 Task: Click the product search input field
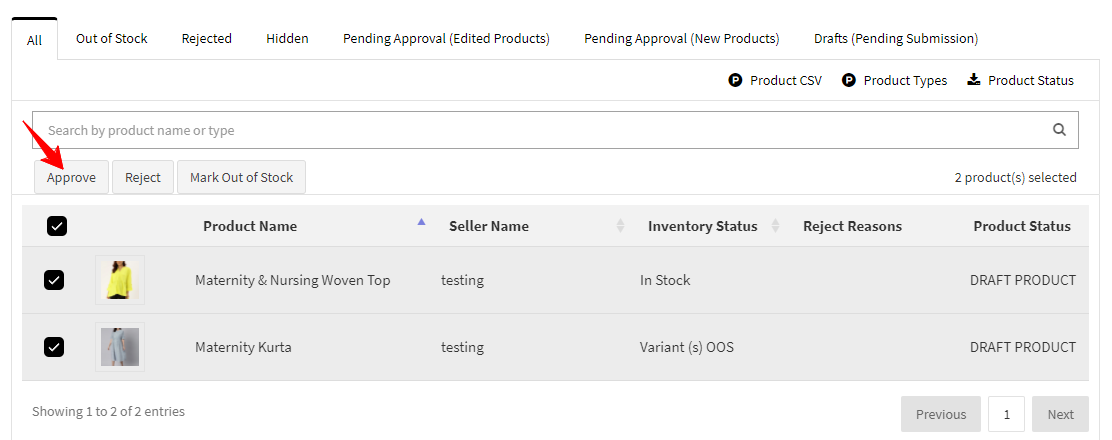coord(540,130)
